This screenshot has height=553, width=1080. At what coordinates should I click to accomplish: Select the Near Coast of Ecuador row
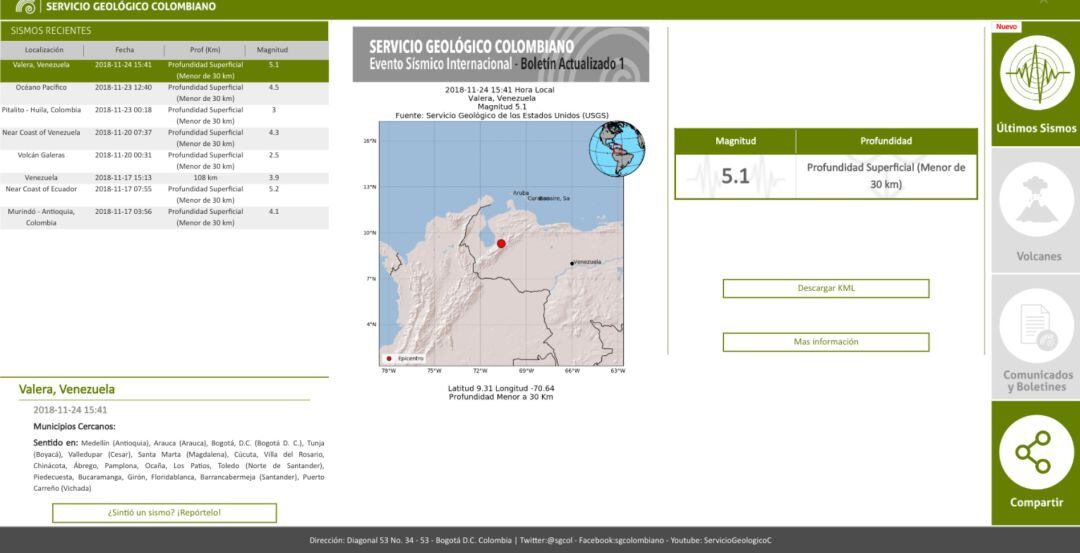pos(163,194)
